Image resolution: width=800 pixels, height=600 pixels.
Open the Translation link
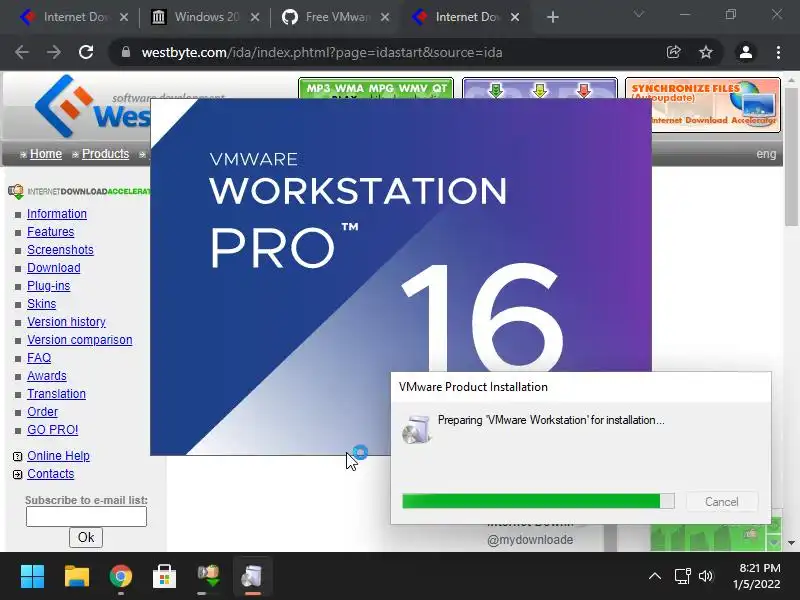(56, 394)
